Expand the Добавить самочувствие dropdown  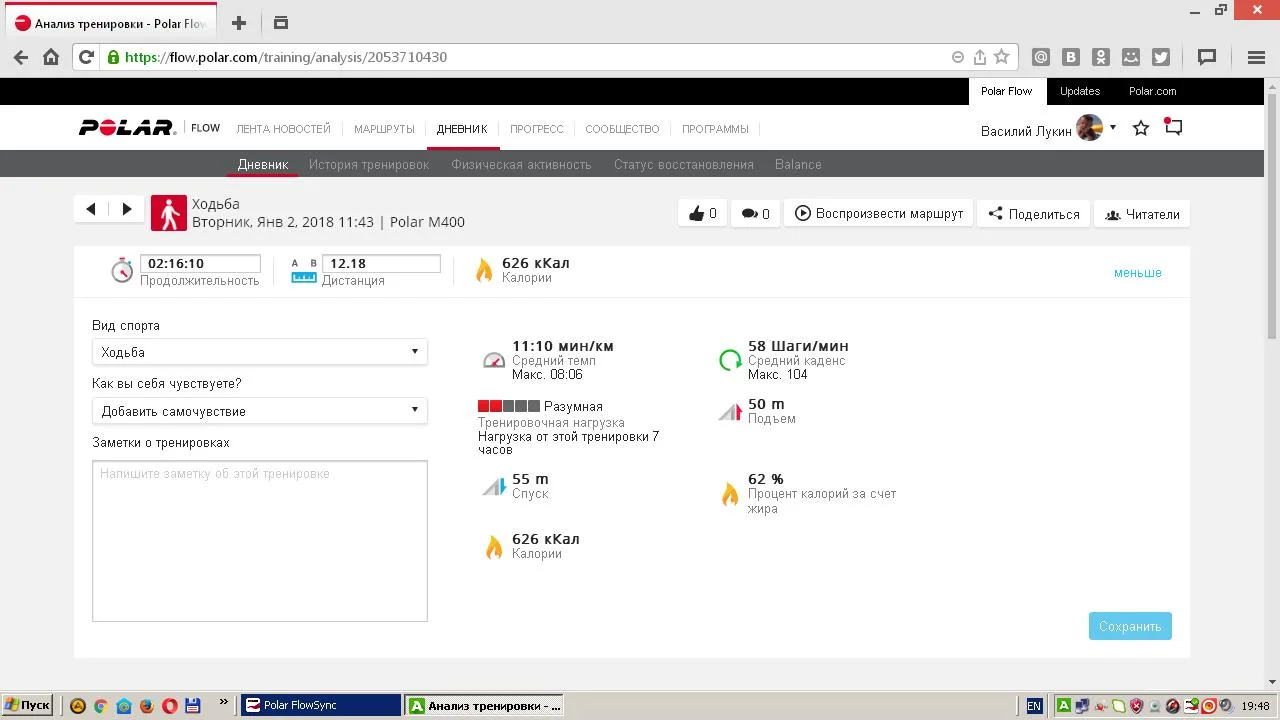tap(259, 411)
